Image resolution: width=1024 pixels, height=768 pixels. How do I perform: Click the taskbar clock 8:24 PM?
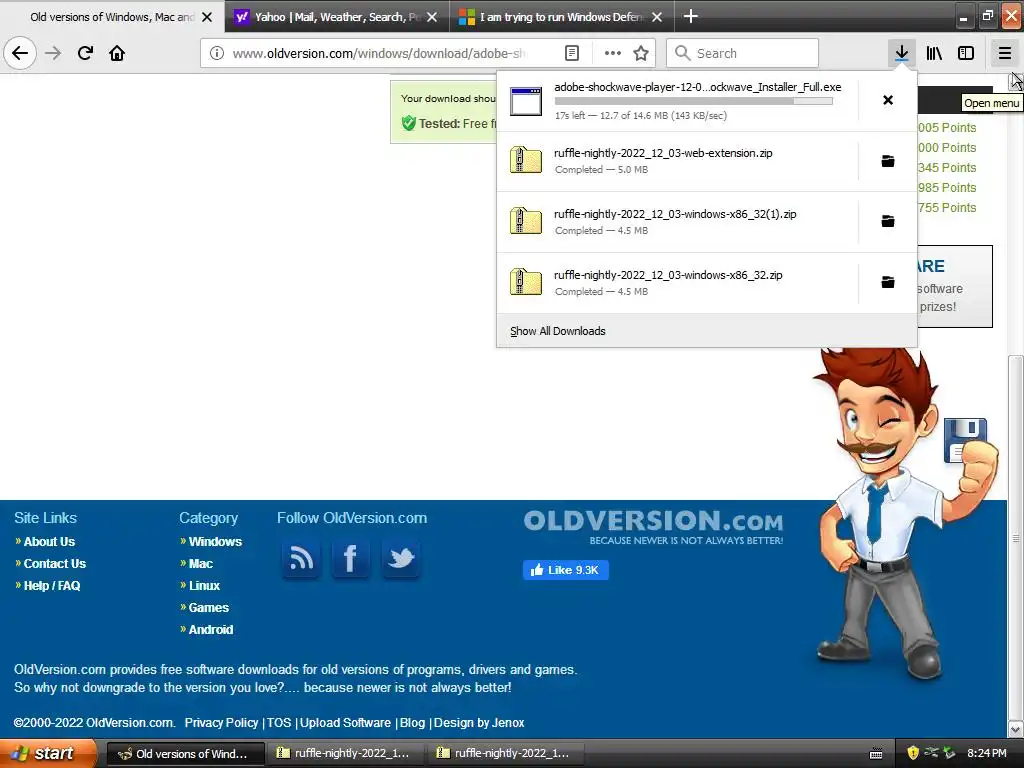tap(986, 753)
